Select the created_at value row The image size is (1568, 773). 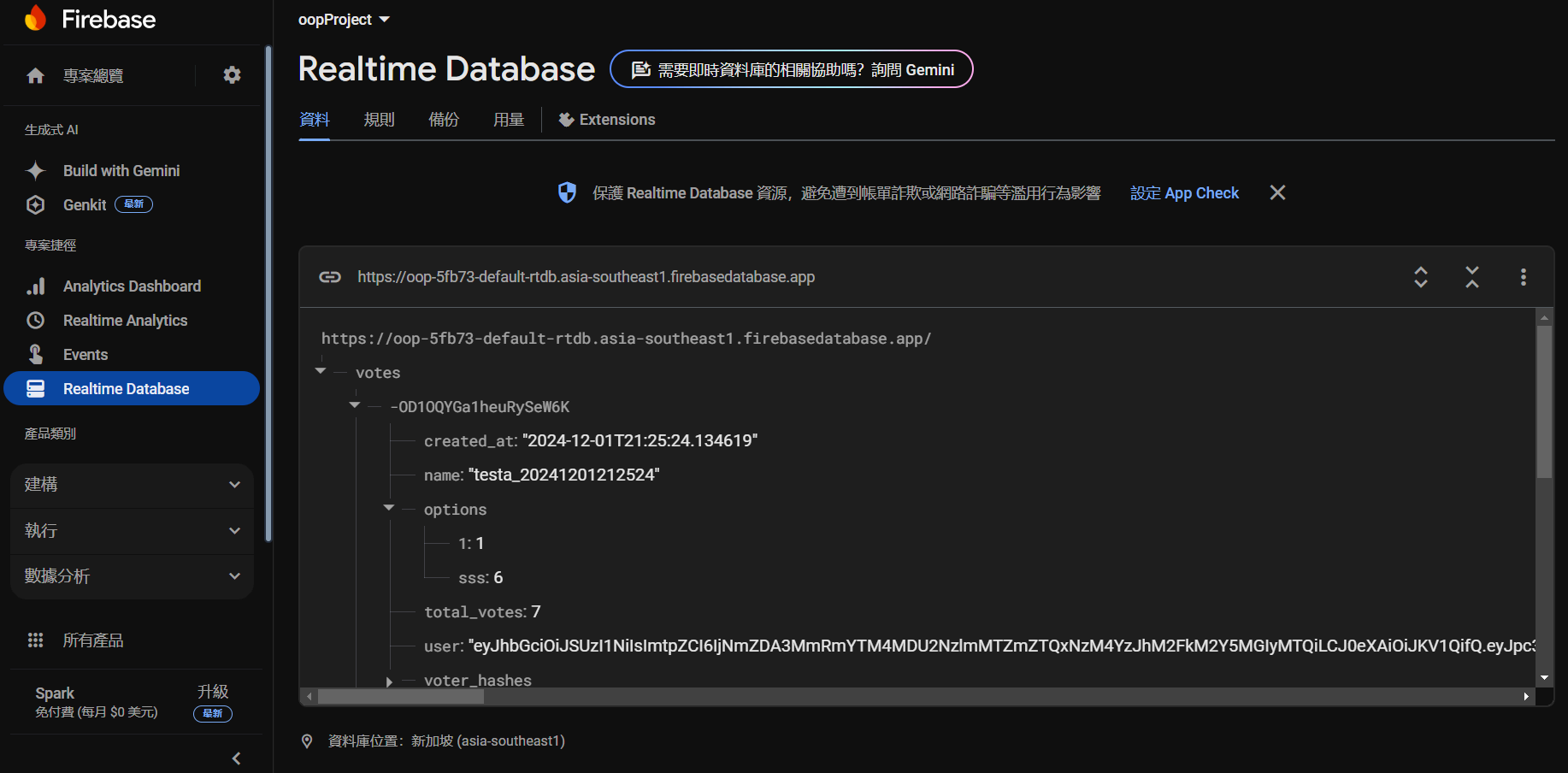[x=591, y=441]
